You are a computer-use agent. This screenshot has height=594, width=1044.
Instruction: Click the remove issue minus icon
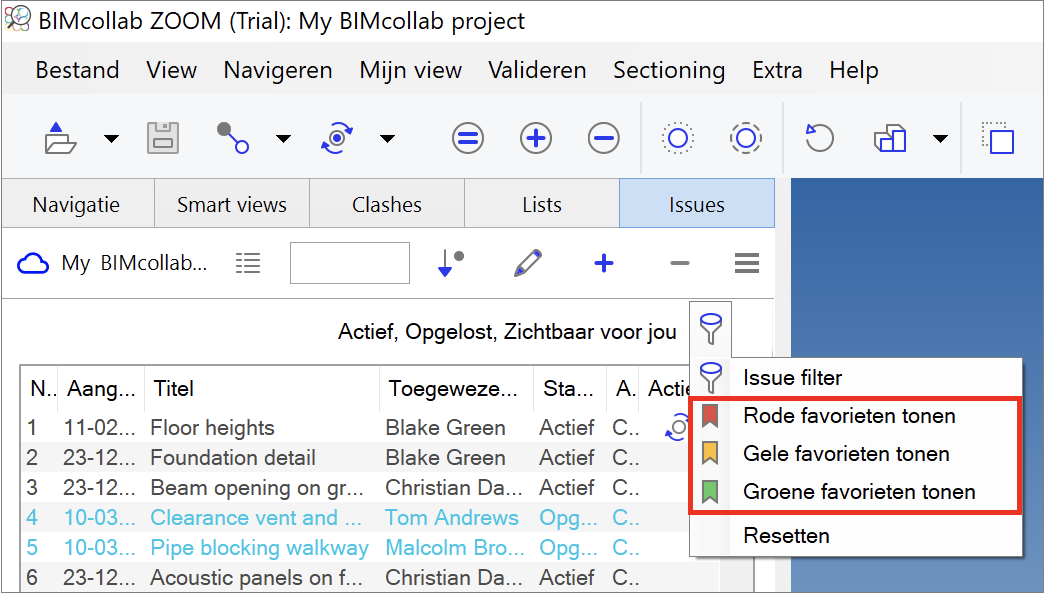[680, 263]
